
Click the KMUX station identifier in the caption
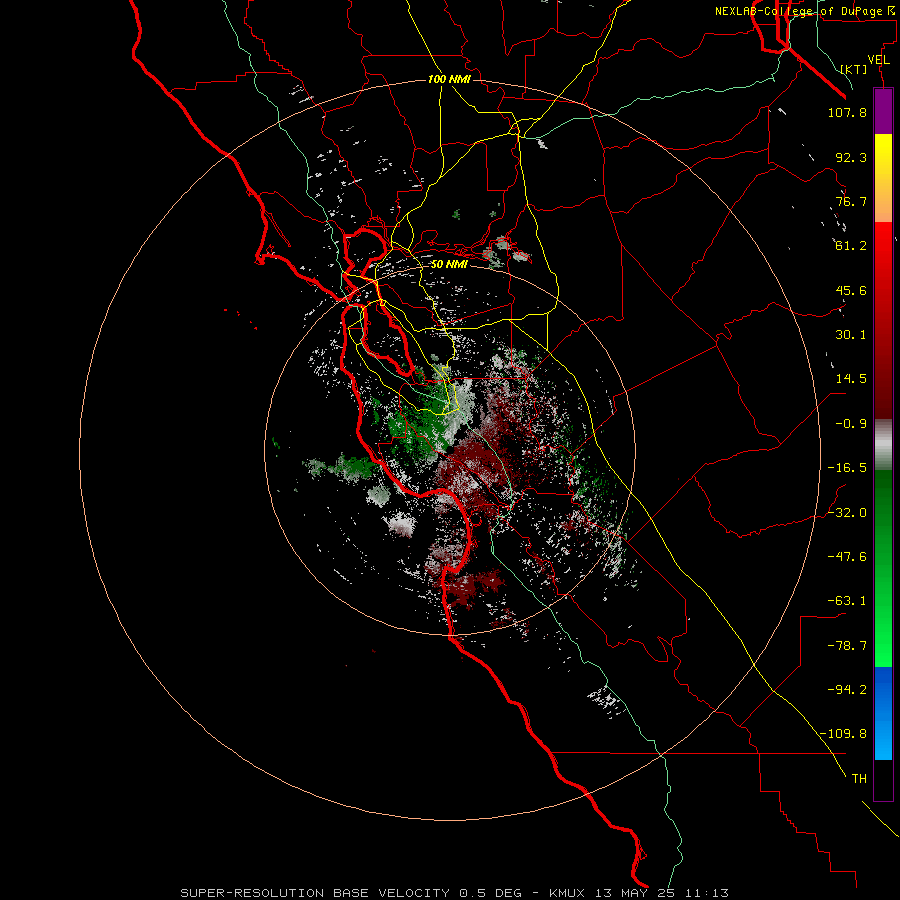[x=567, y=893]
